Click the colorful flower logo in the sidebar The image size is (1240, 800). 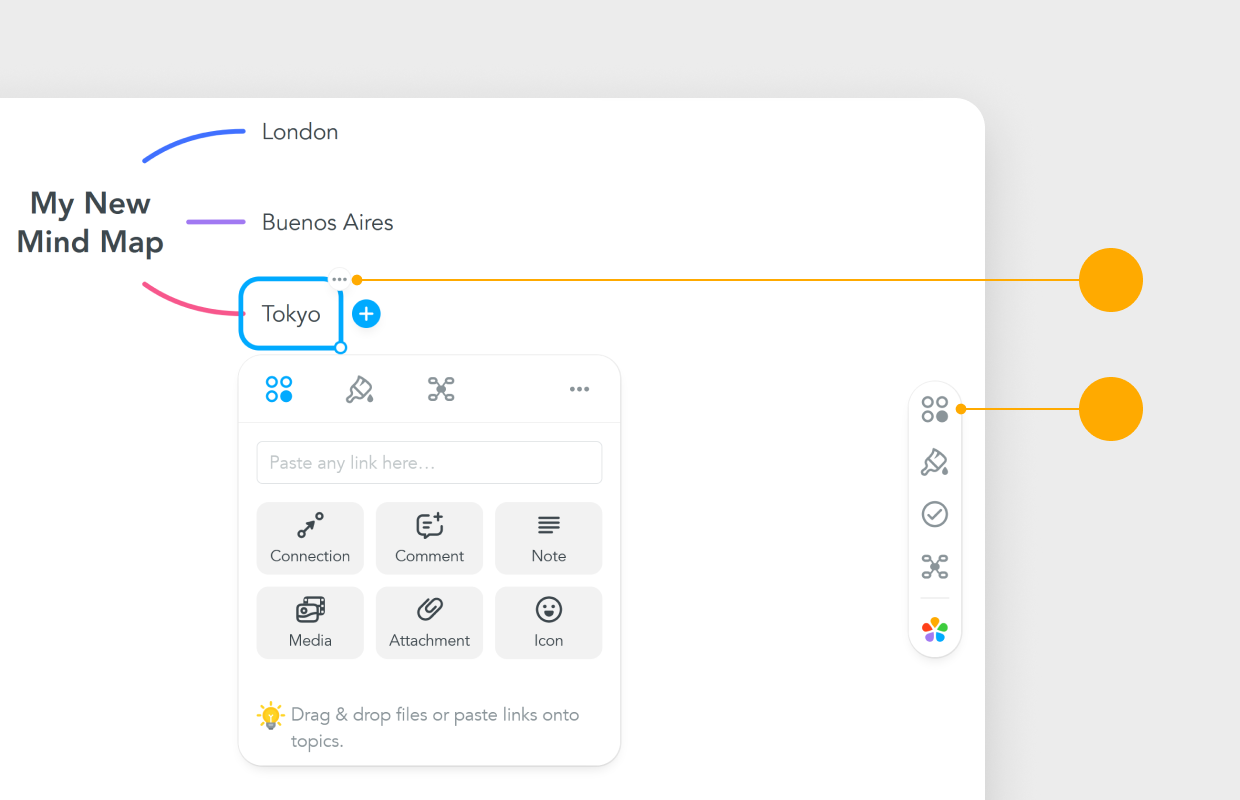point(934,629)
